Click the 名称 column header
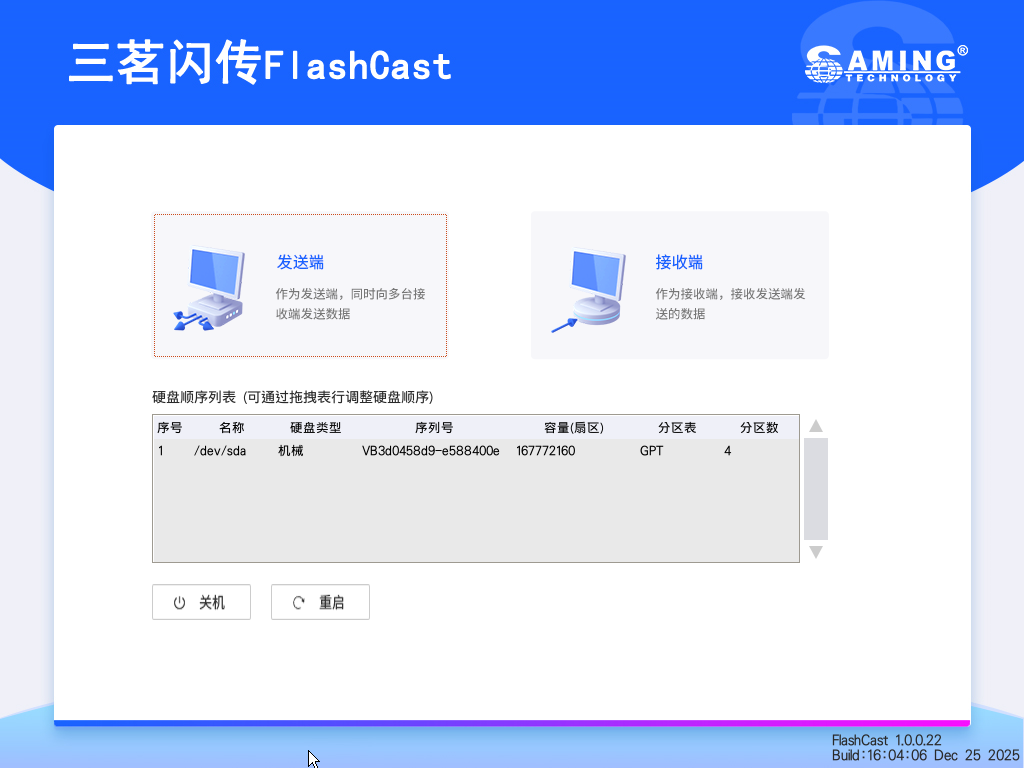The height and width of the screenshot is (768, 1024). point(231,428)
